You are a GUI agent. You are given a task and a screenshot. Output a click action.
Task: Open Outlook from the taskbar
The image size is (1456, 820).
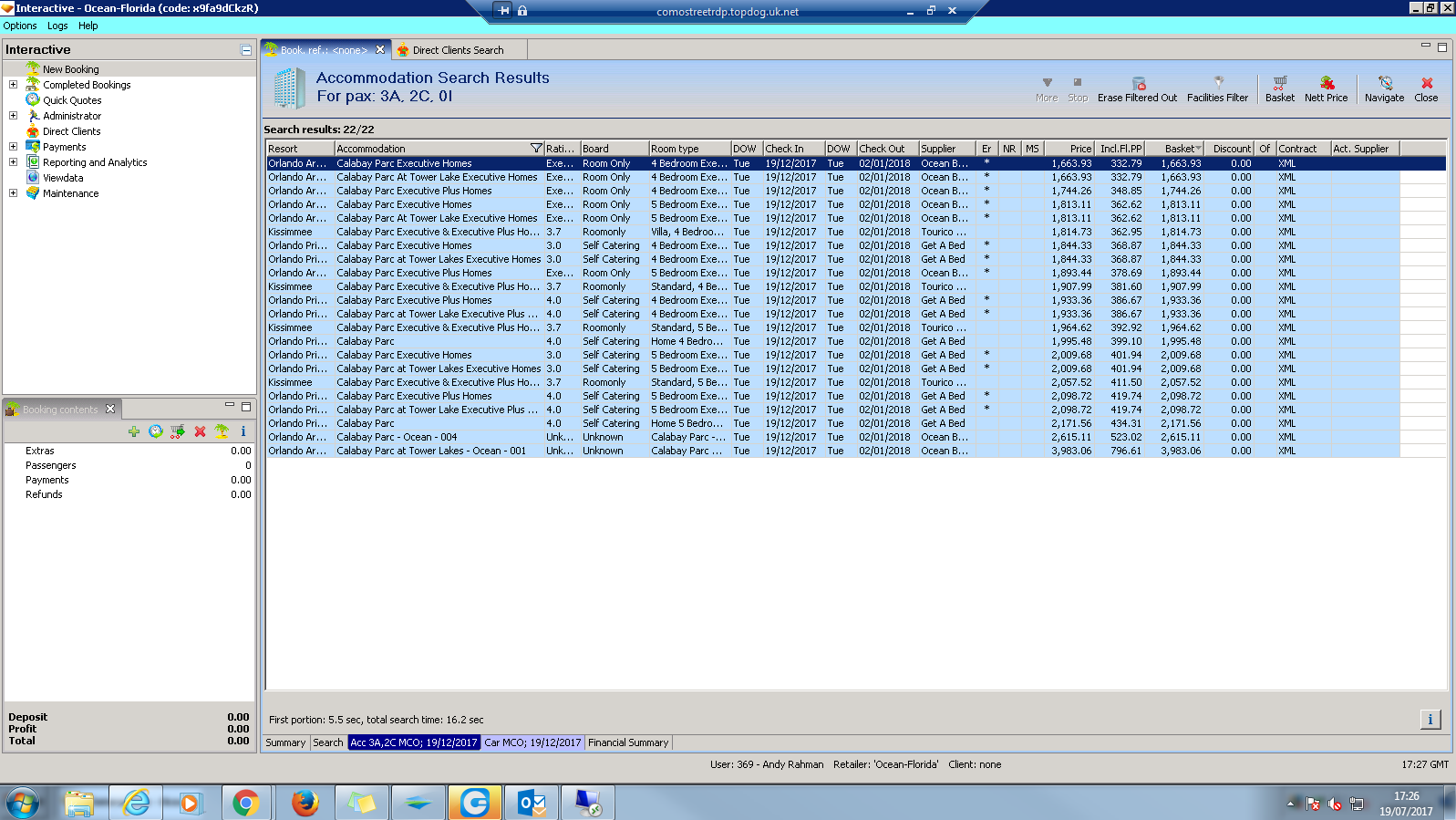(532, 803)
